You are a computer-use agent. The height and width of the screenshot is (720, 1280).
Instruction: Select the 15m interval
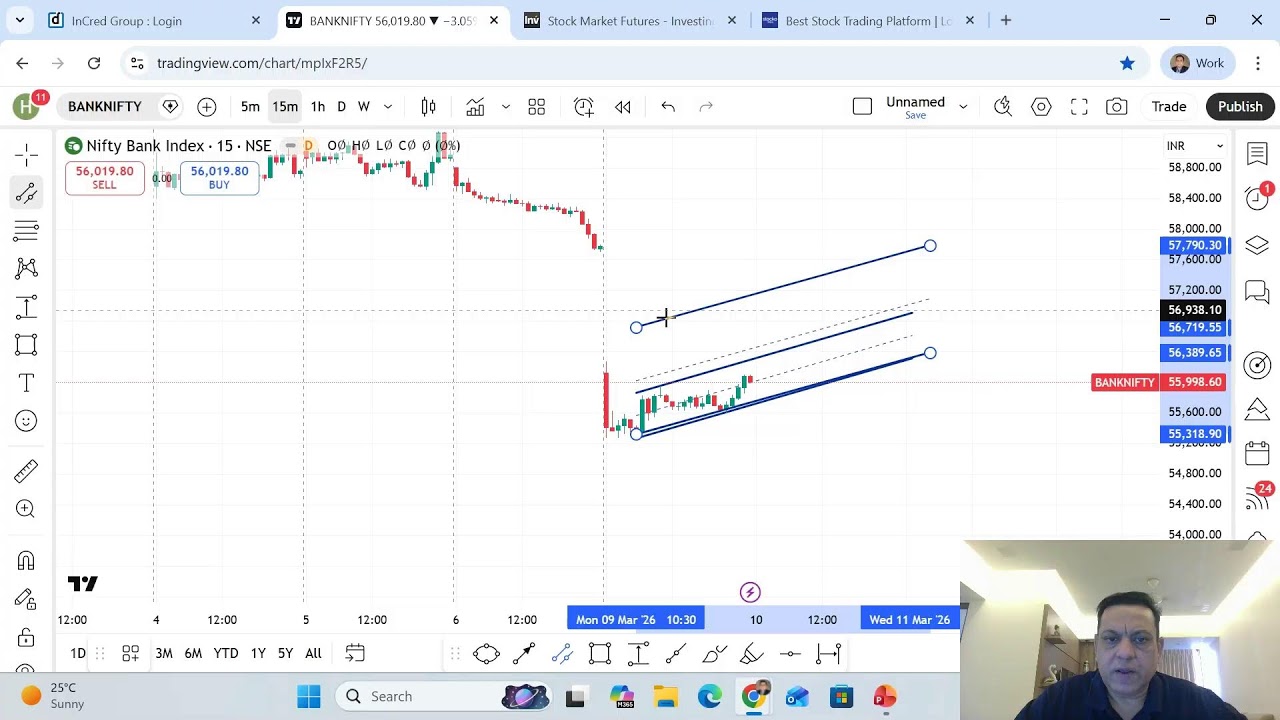[285, 107]
